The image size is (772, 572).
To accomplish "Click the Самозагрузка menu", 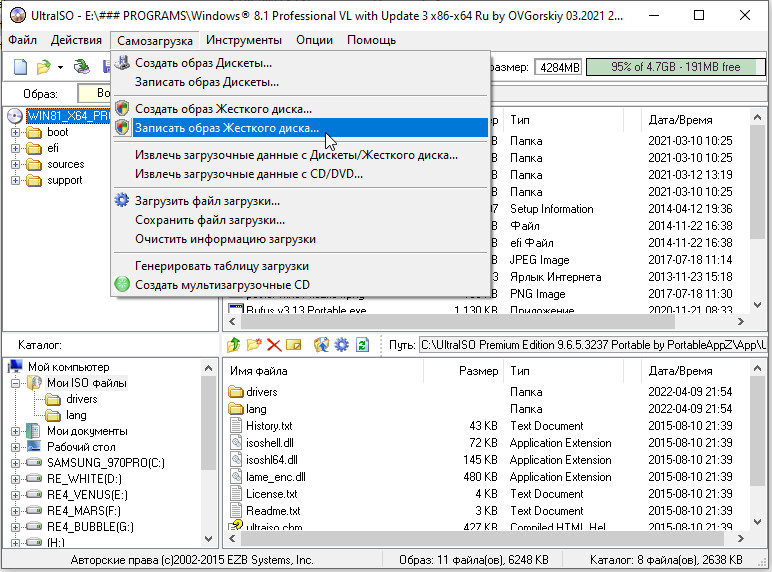I will pos(155,40).
